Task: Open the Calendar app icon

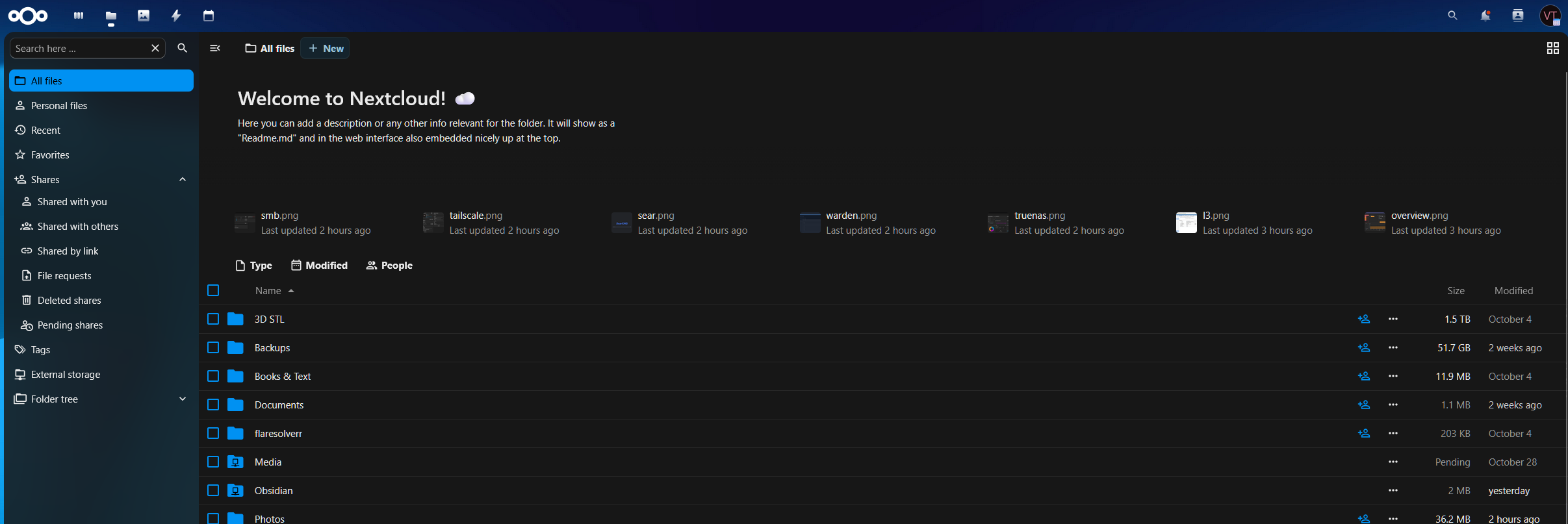Action: tap(209, 16)
